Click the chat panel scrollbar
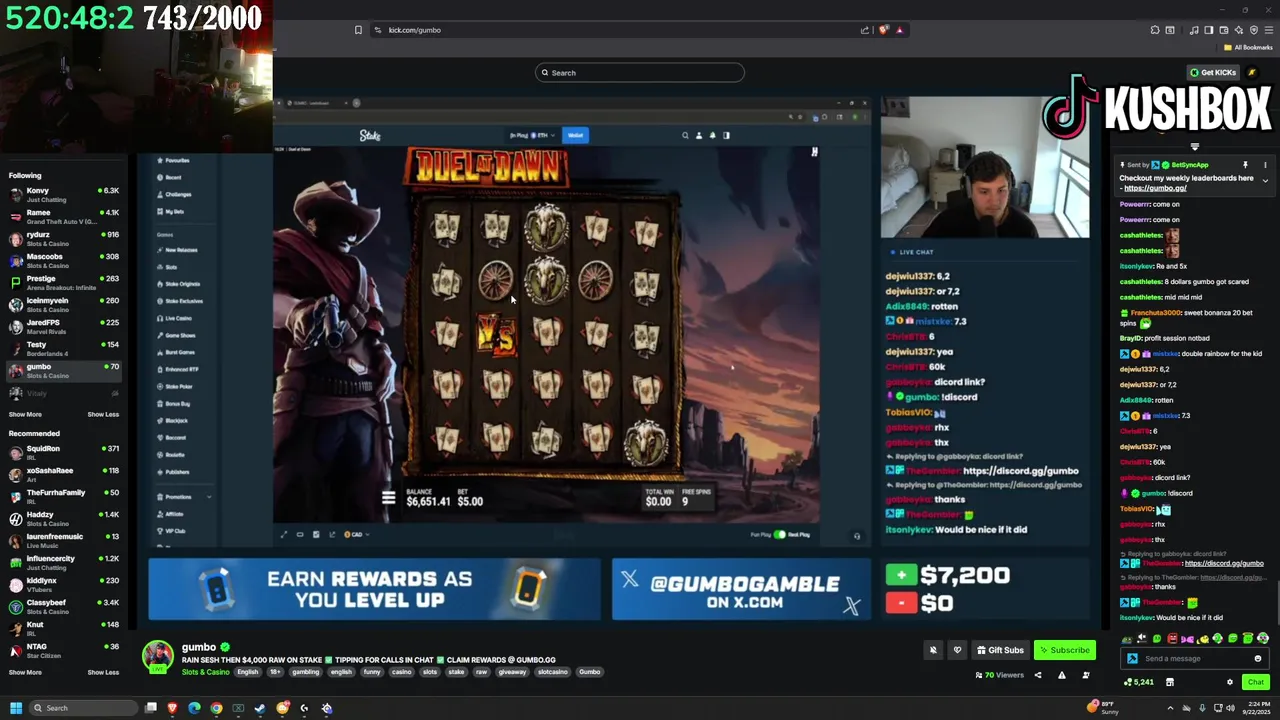Image resolution: width=1280 pixels, height=720 pixels. 1277,604
